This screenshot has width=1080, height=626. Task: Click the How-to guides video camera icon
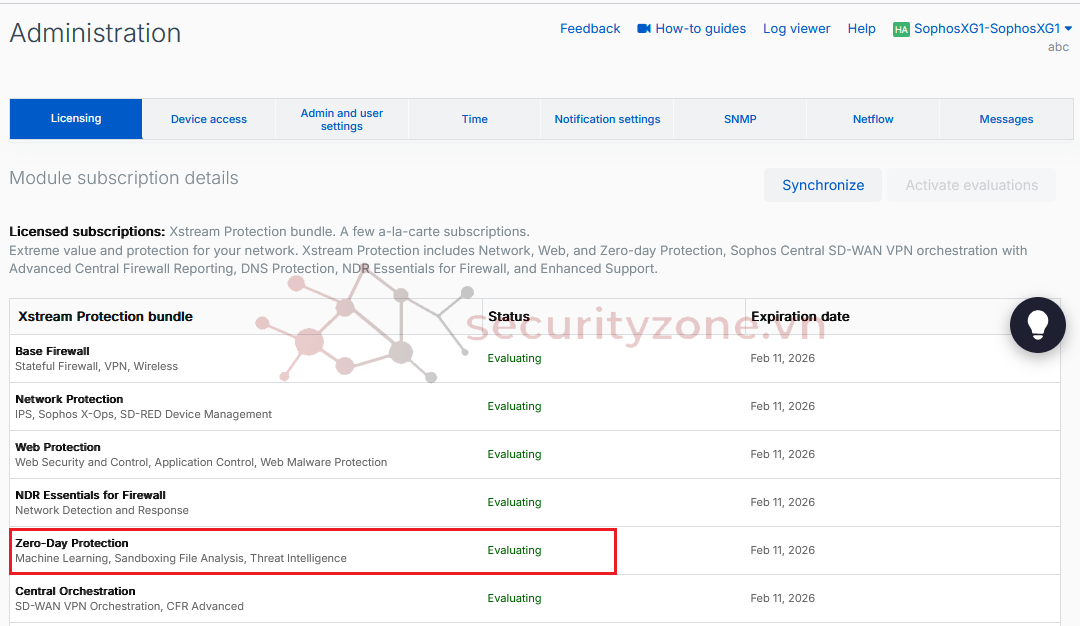[x=644, y=29]
